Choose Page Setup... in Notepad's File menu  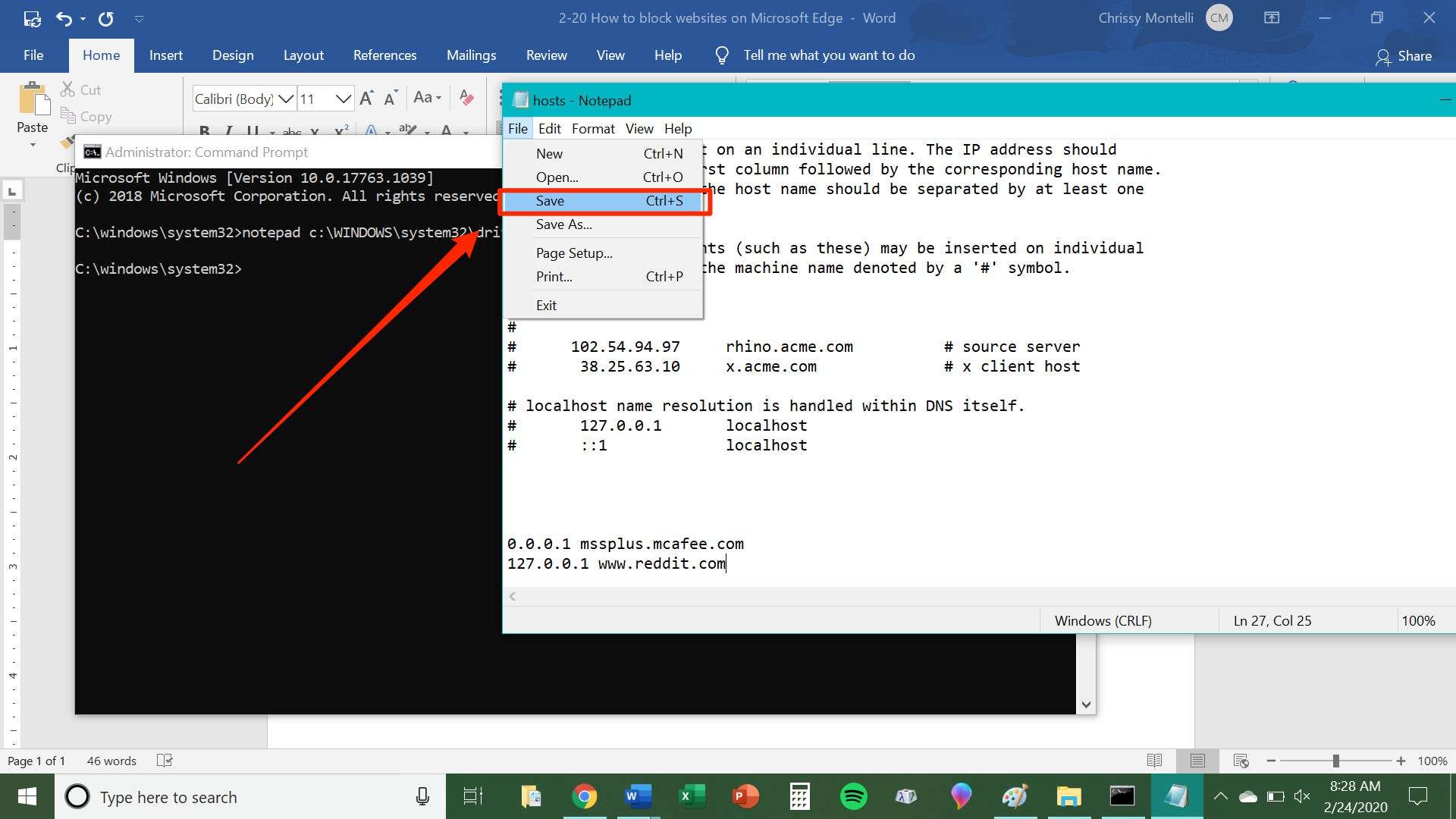click(x=604, y=253)
